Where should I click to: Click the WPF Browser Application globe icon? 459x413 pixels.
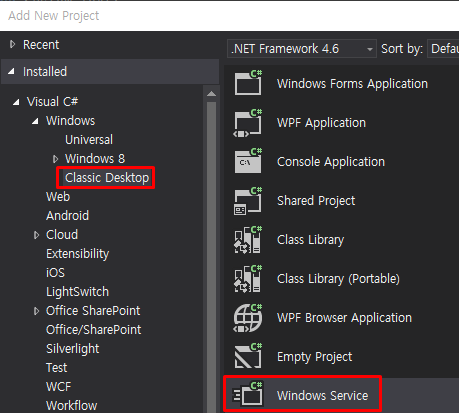(248, 317)
